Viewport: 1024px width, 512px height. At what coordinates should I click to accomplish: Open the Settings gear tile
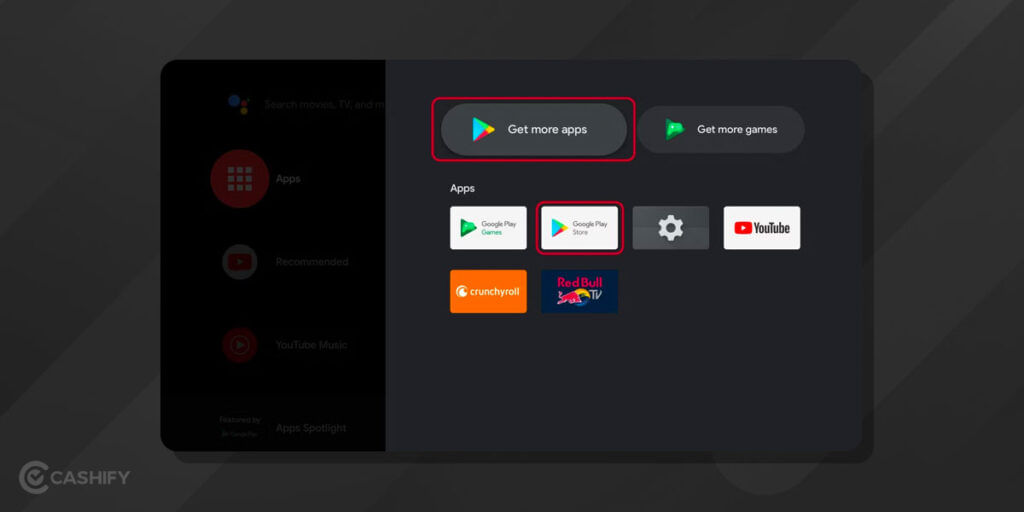[x=671, y=228]
